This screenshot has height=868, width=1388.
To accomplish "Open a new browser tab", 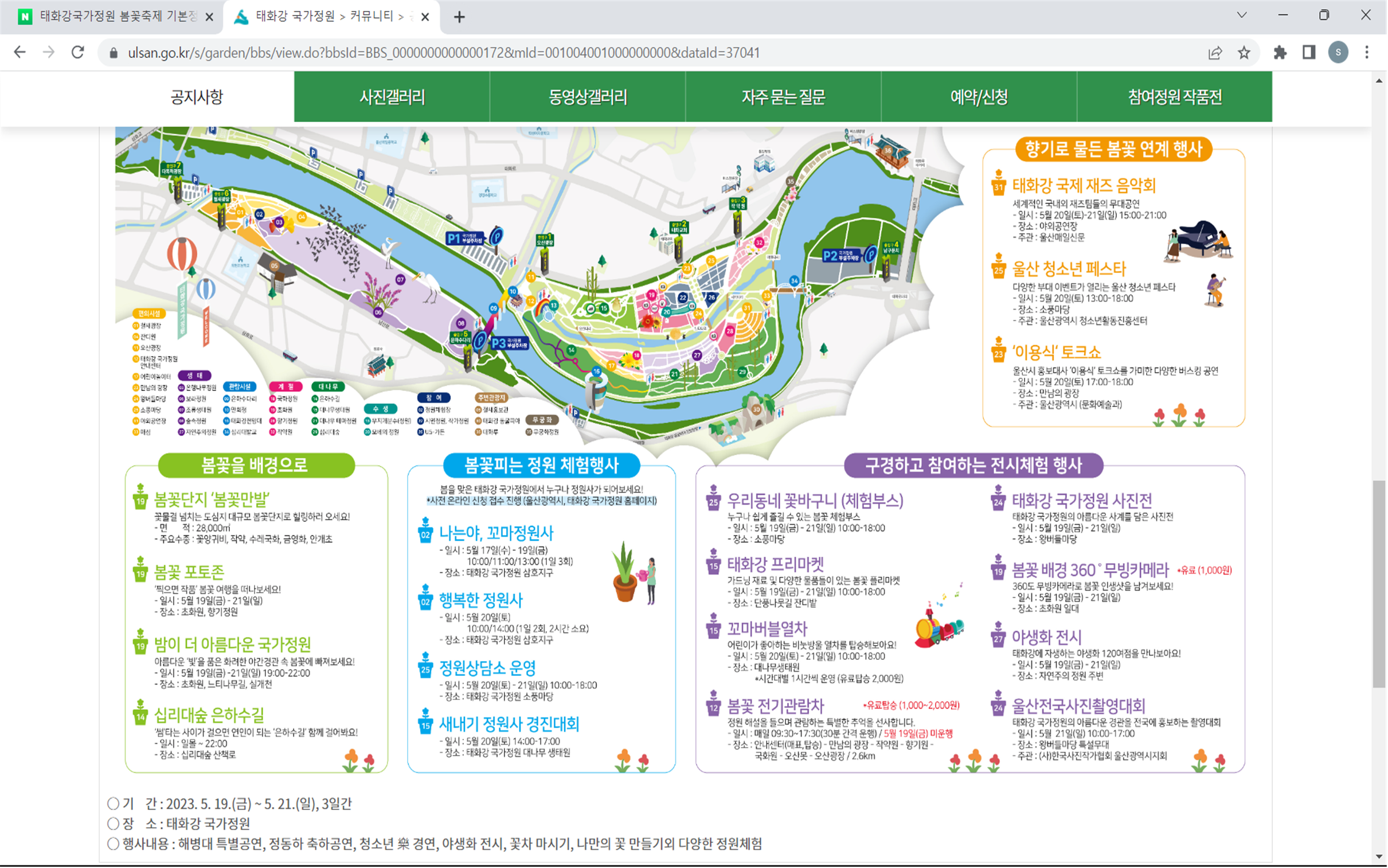I will pos(459,17).
